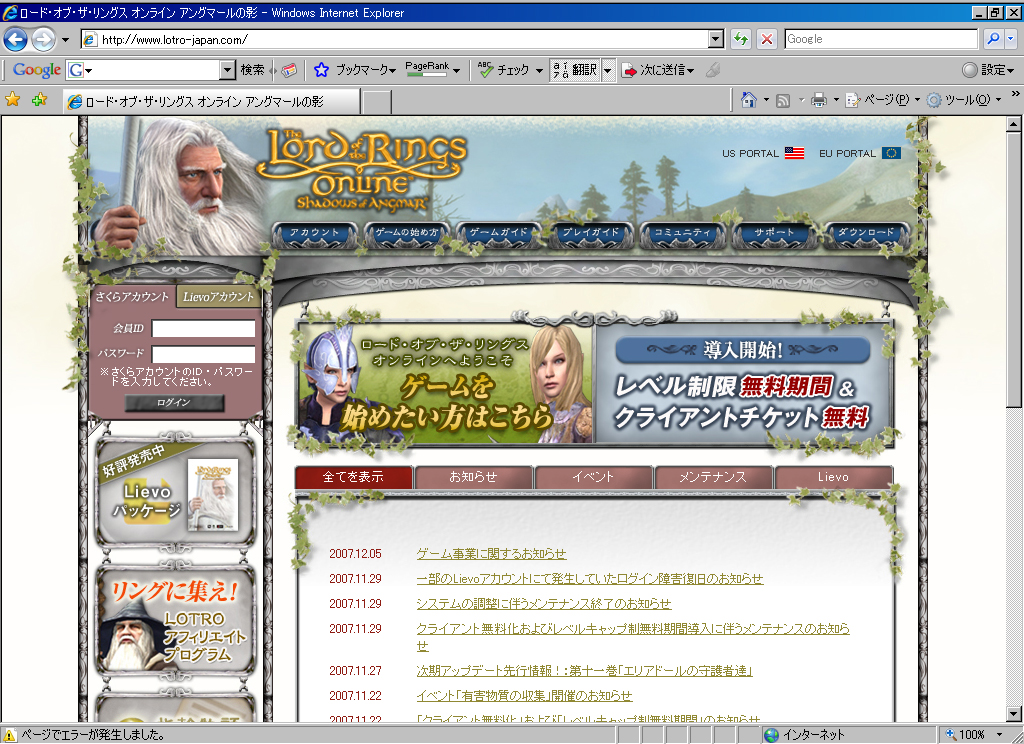Viewport: 1024px width, 744px height.
Task: Open the Favorites Center star icon
Action: 13,100
